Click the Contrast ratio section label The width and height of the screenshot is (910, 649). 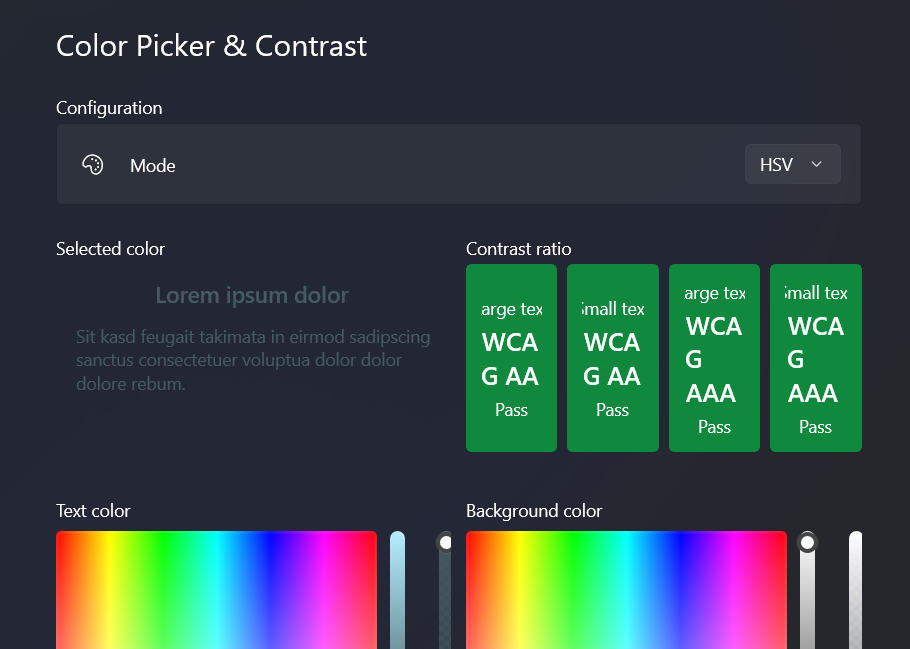(519, 249)
